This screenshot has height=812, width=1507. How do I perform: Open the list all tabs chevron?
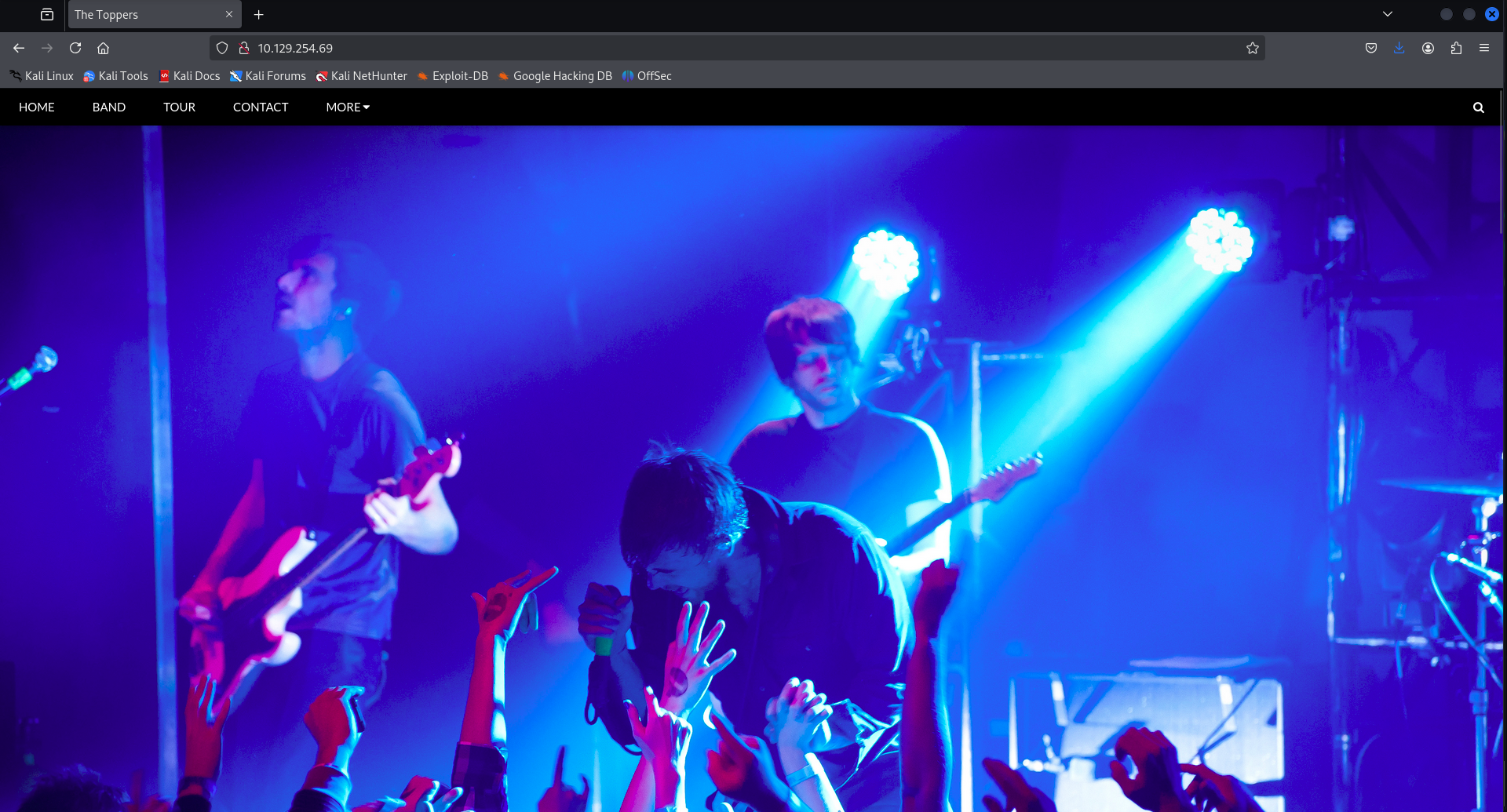1387,14
